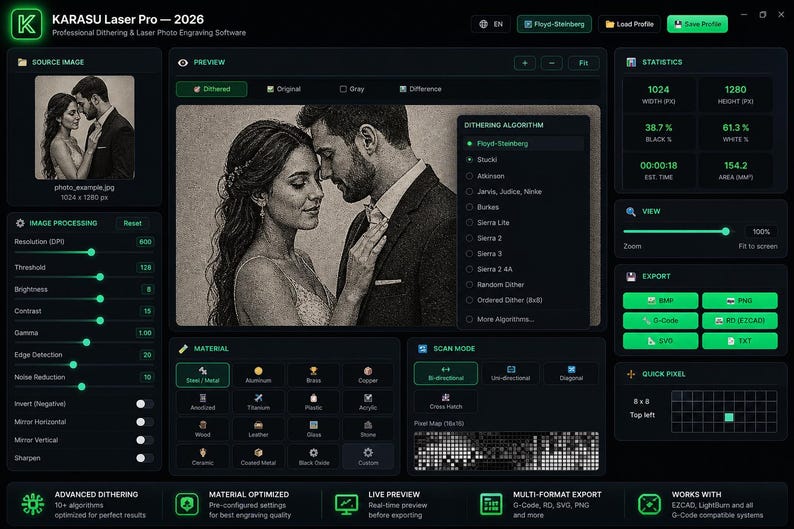The image size is (794, 529).
Task: Click the Load Profile button
Action: point(629,24)
